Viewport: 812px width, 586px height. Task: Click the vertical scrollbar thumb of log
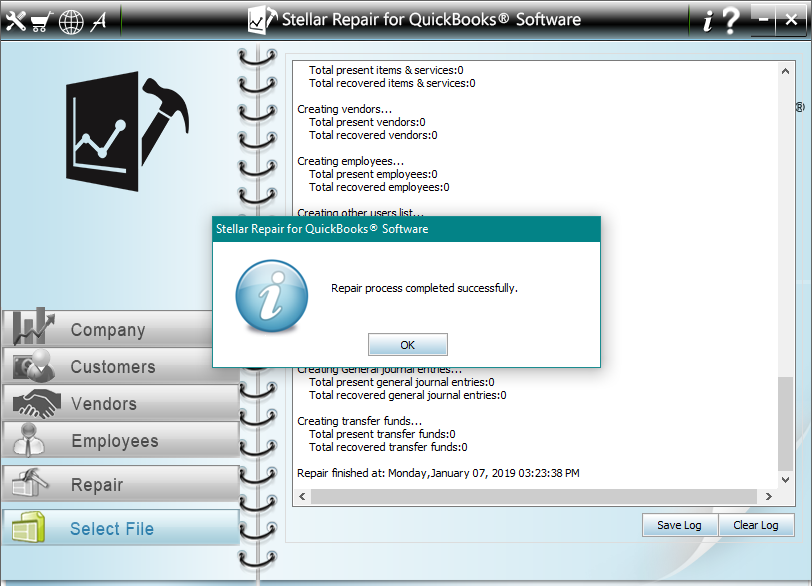pyautogui.click(x=786, y=423)
